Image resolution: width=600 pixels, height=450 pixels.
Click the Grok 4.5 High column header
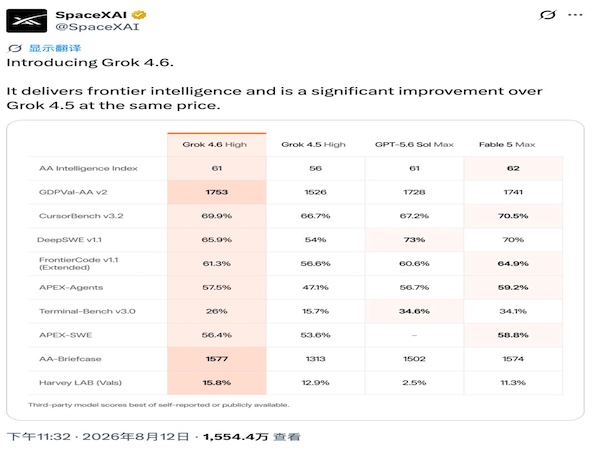click(313, 144)
